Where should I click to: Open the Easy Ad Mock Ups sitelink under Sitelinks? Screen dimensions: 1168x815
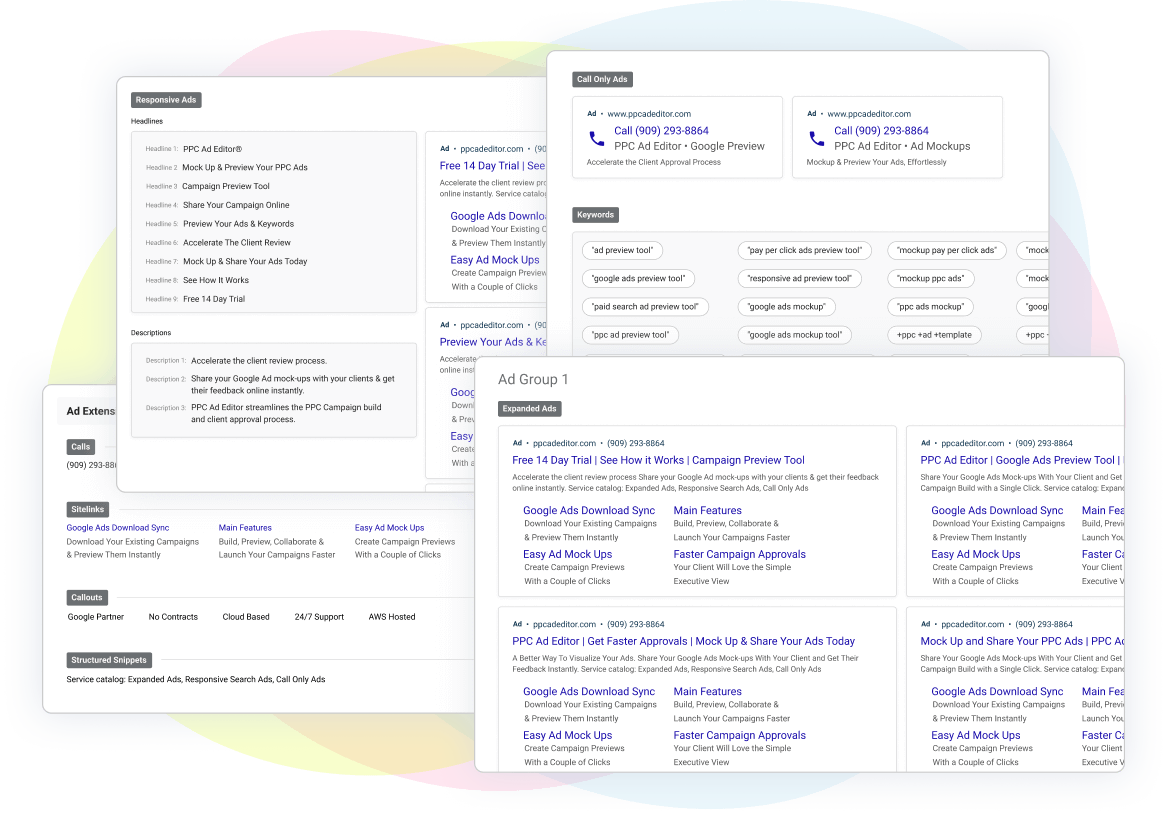(x=389, y=528)
